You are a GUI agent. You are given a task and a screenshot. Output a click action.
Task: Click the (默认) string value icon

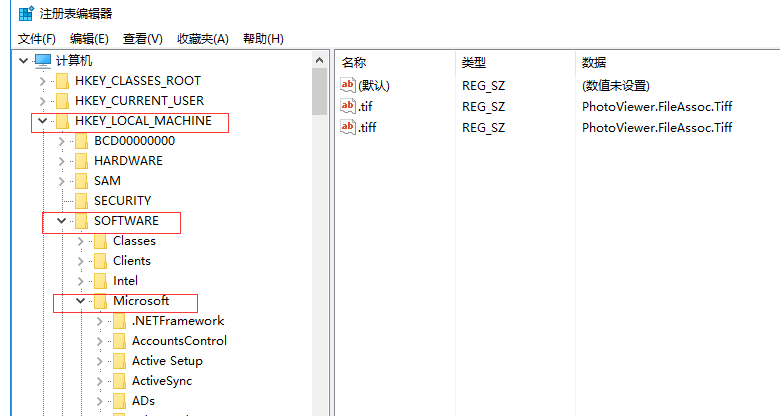(x=348, y=85)
